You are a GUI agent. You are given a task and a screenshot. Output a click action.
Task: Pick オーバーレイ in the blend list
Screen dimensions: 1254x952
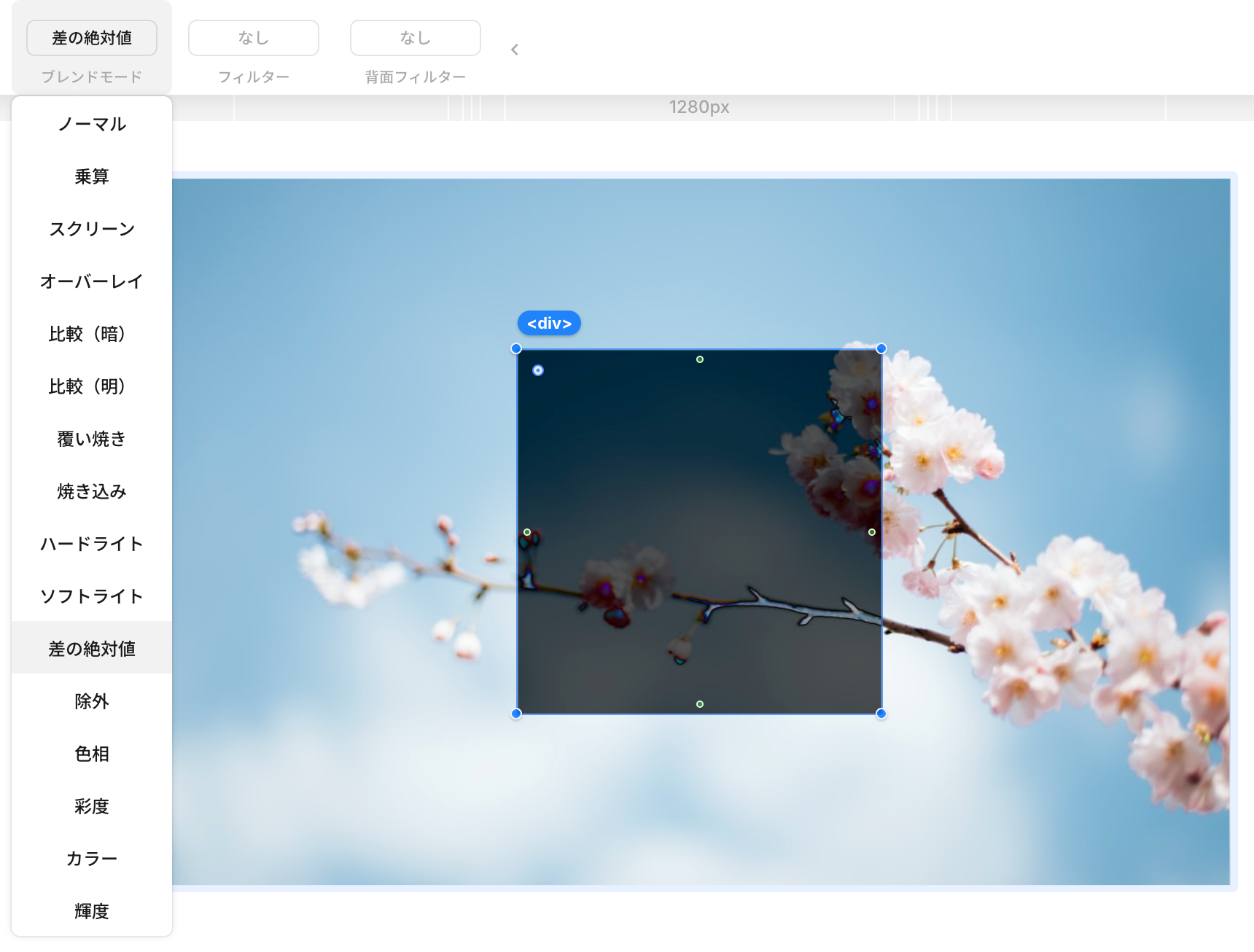(92, 281)
